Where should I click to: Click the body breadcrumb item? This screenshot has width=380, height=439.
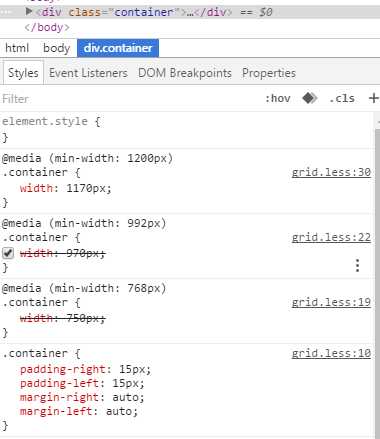click(x=56, y=48)
